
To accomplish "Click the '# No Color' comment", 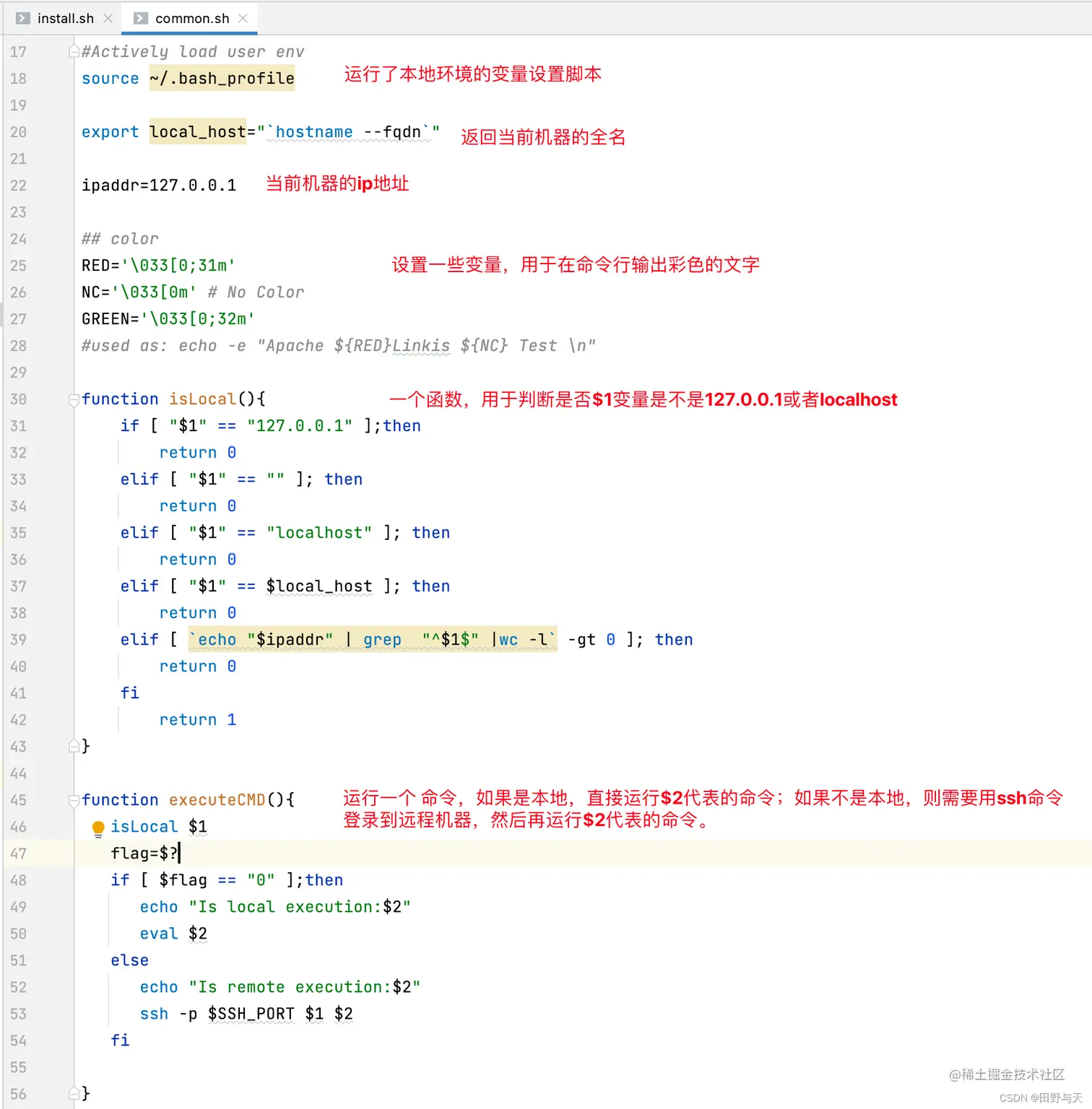I will click(256, 292).
